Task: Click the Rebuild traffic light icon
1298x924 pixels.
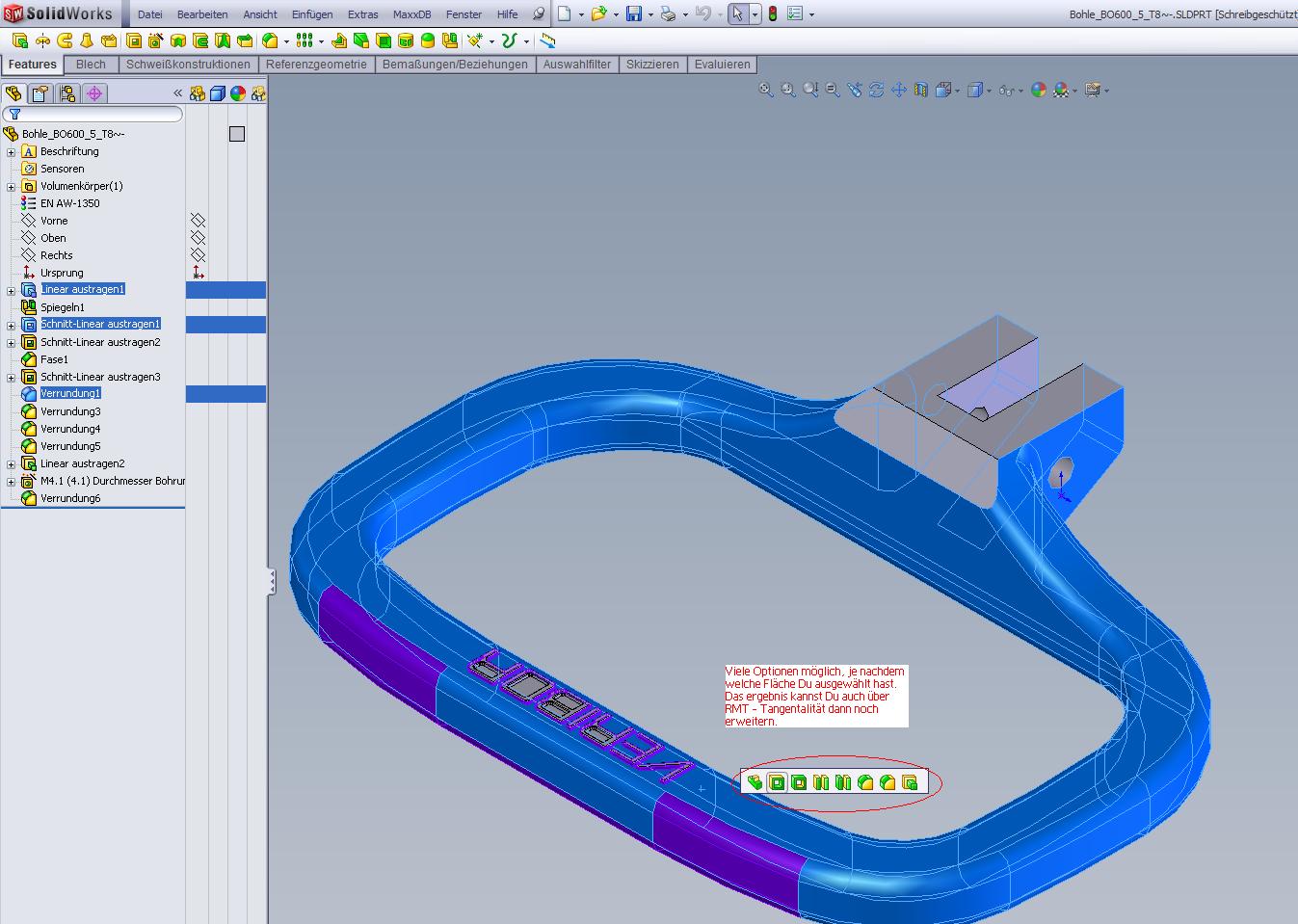Action: (x=772, y=13)
